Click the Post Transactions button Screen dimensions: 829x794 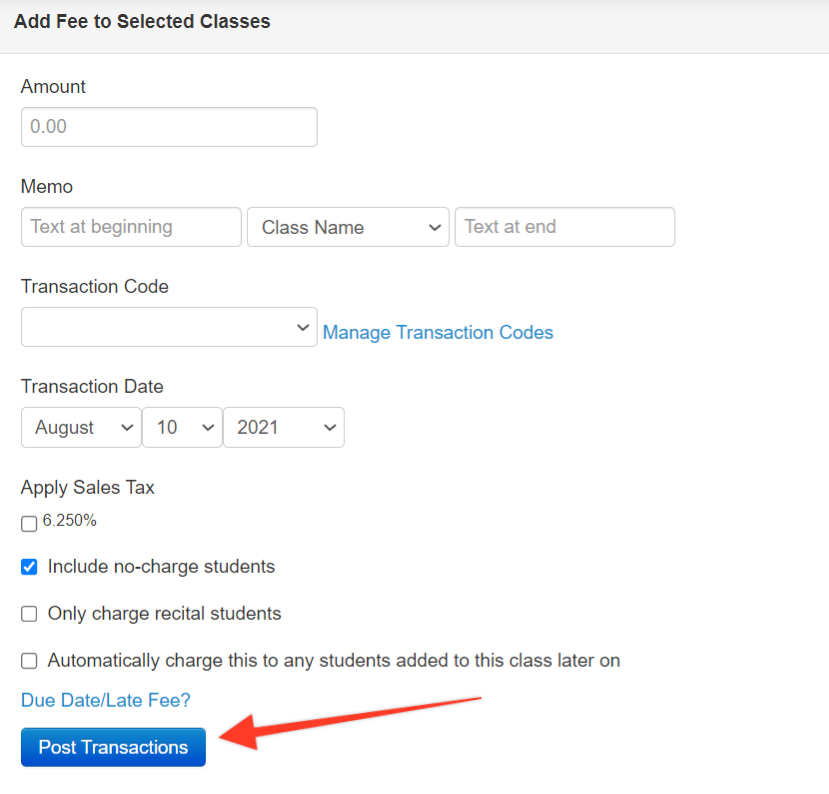click(113, 747)
